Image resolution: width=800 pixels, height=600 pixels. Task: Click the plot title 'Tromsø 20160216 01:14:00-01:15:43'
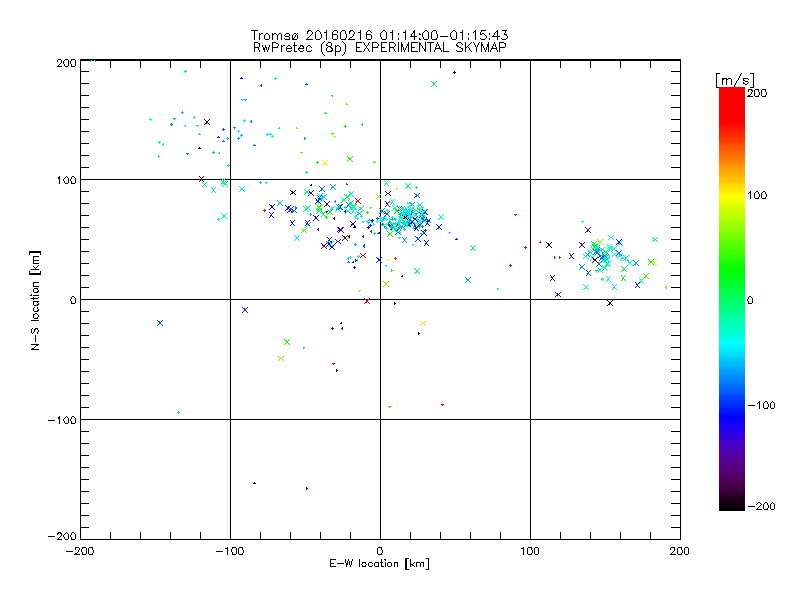pyautogui.click(x=379, y=35)
